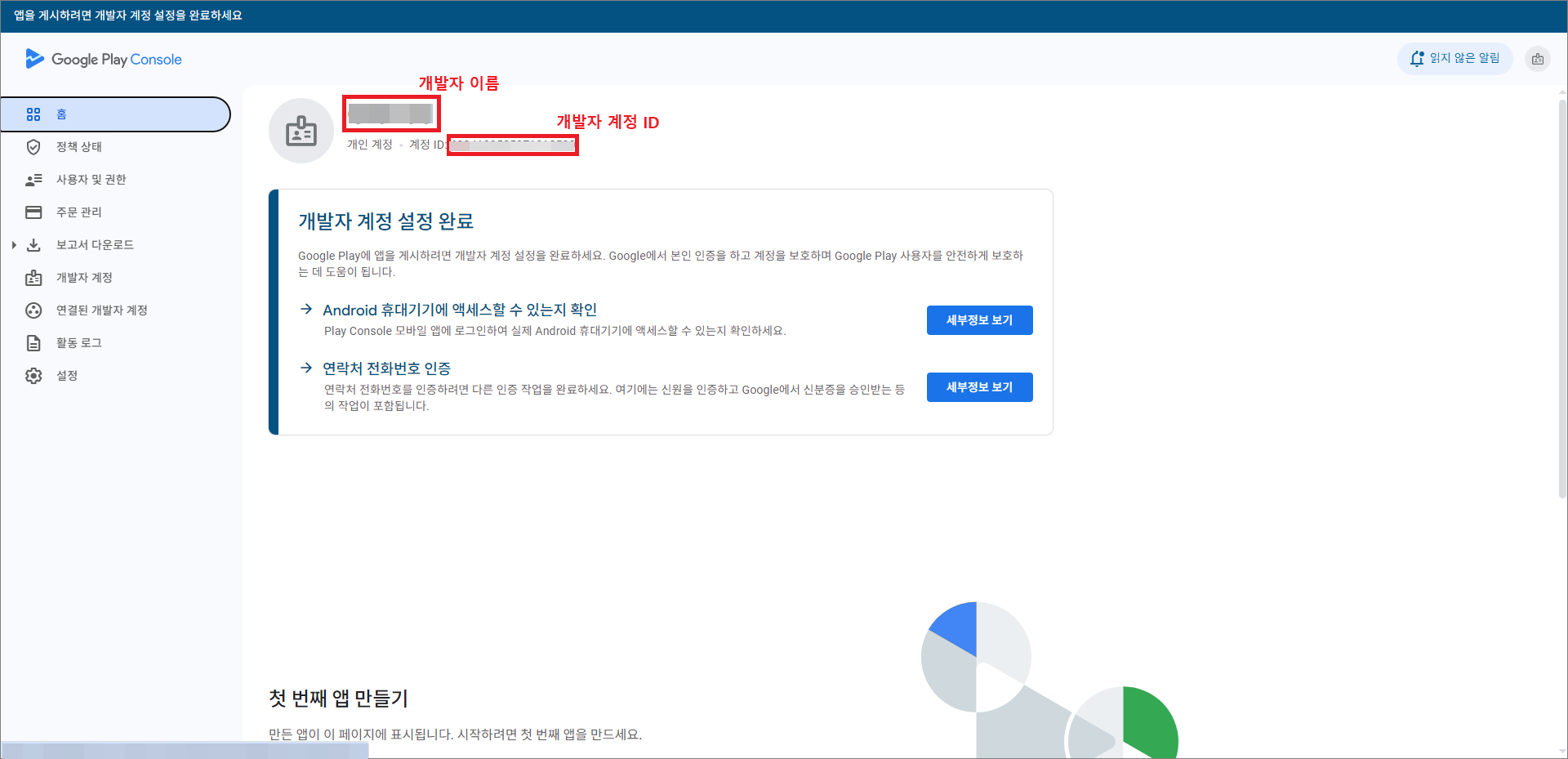The image size is (1568, 759).
Task: Select the 정책 상태 shield icon
Action: click(x=33, y=147)
